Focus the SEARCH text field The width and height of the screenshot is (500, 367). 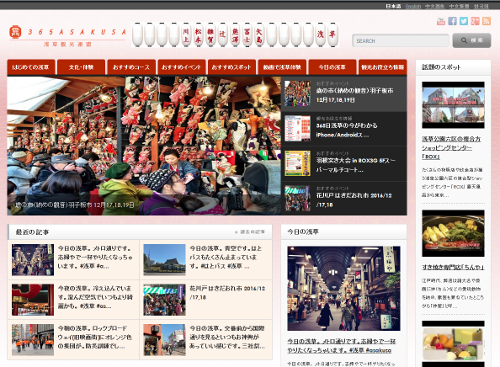(x=401, y=41)
